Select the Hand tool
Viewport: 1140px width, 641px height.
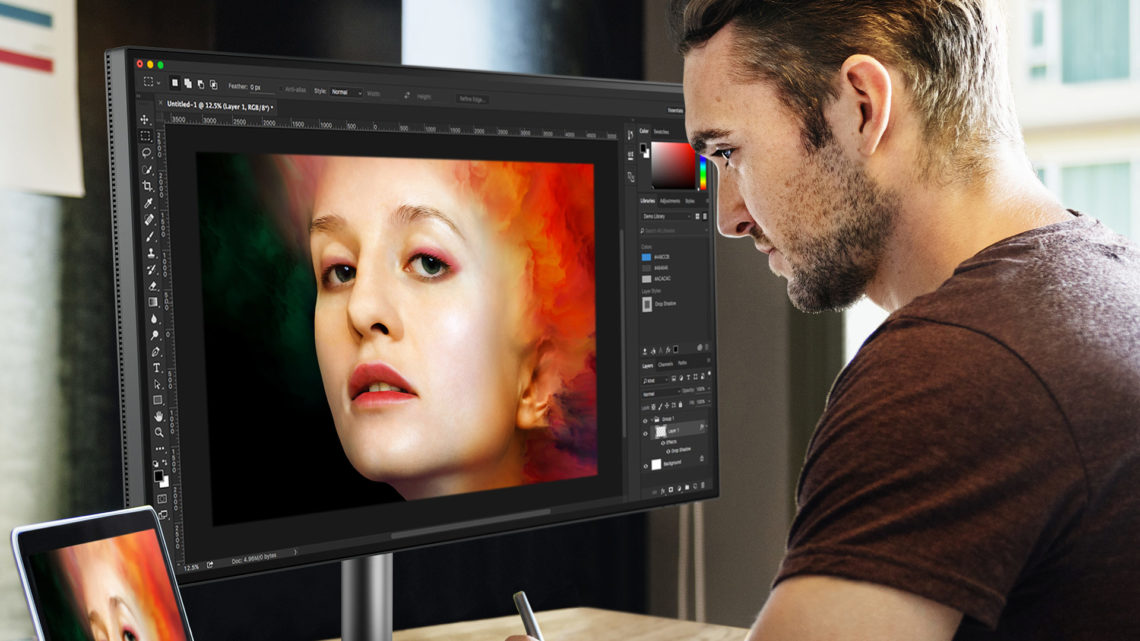[x=158, y=416]
